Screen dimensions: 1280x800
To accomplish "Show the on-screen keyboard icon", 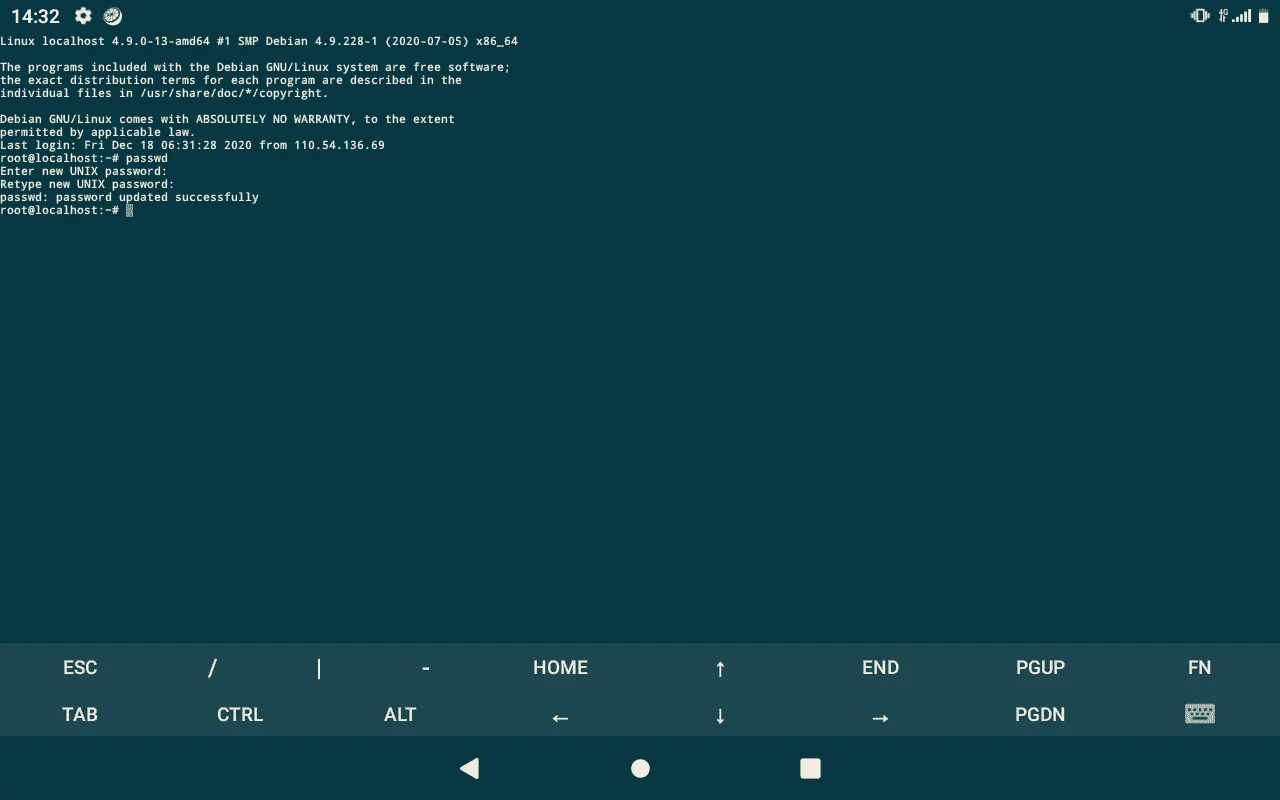I will point(1200,714).
